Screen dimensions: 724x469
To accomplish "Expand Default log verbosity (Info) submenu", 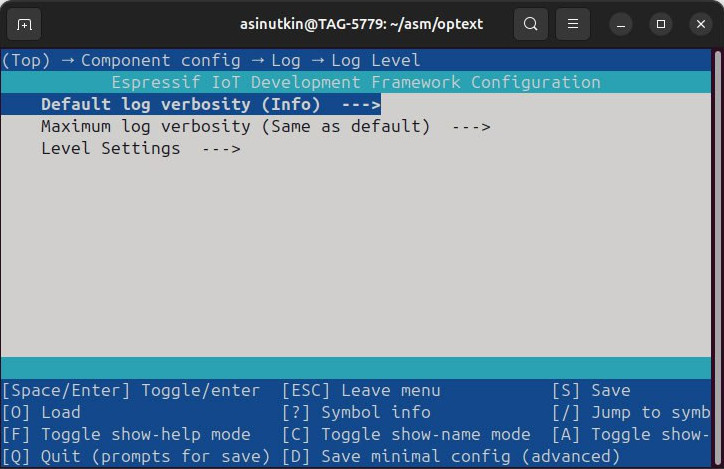I will (210, 104).
